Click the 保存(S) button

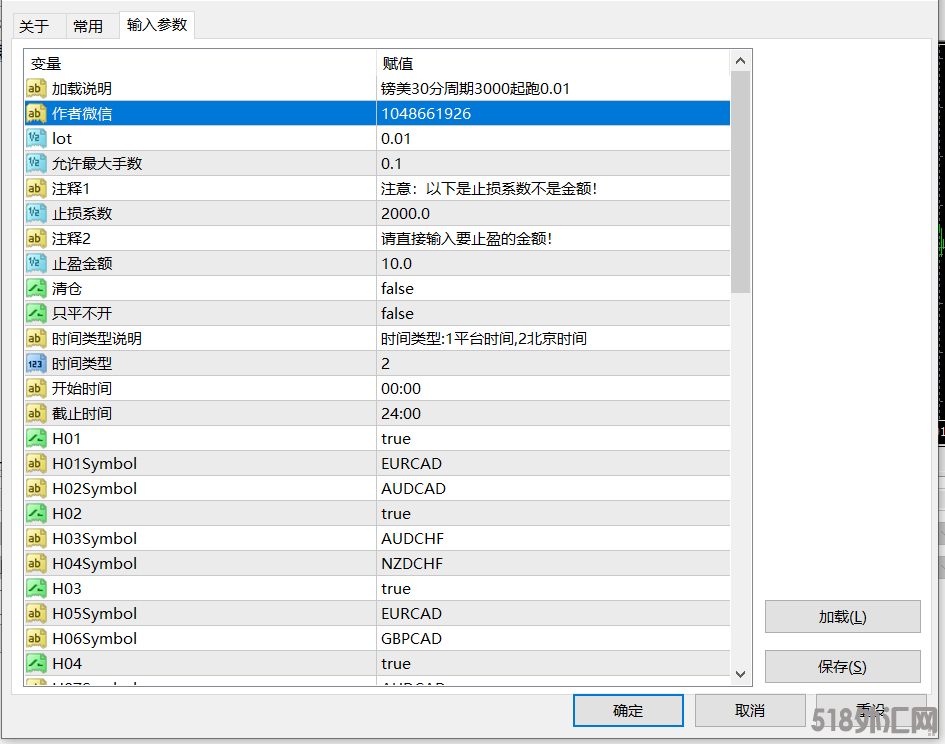pyautogui.click(x=842, y=667)
